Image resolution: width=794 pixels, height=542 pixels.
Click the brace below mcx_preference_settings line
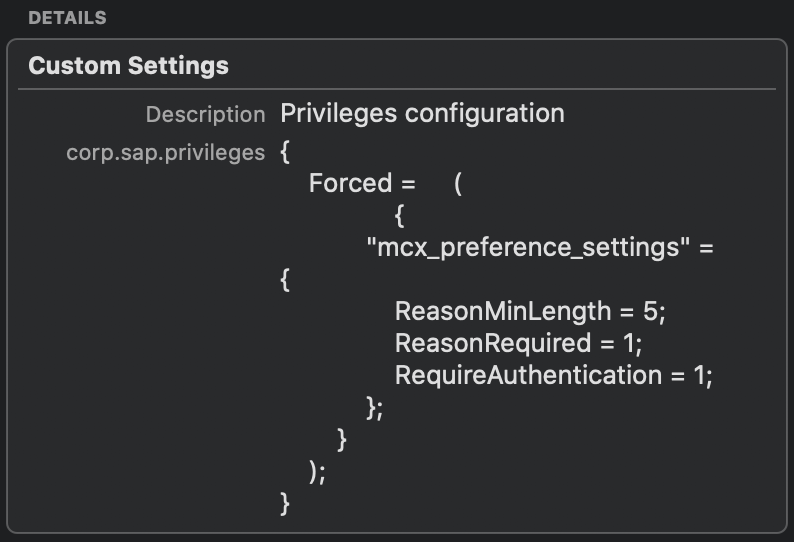pyautogui.click(x=285, y=279)
